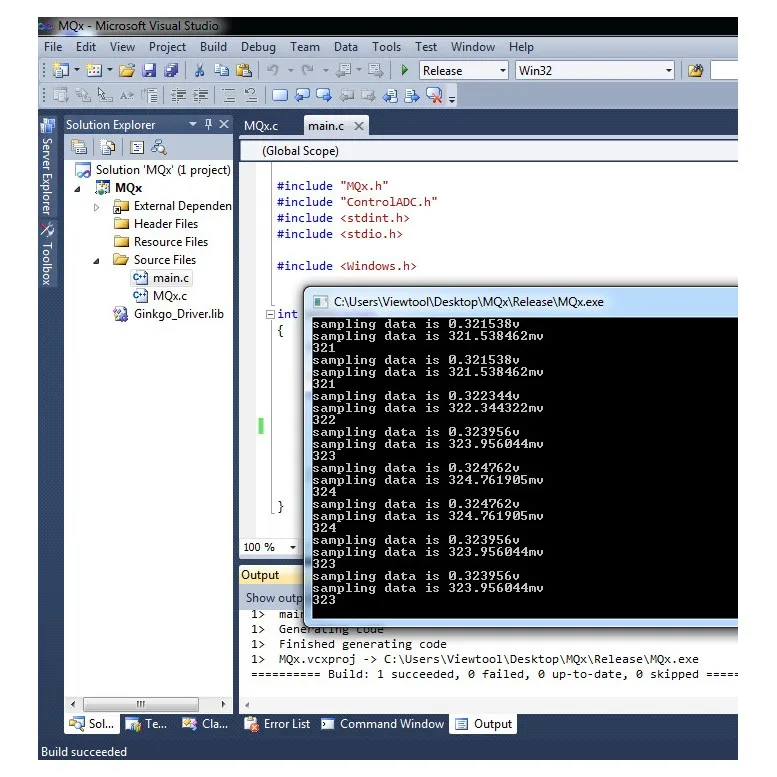
Task: Collapse the Source Files folder
Action: tap(97, 261)
